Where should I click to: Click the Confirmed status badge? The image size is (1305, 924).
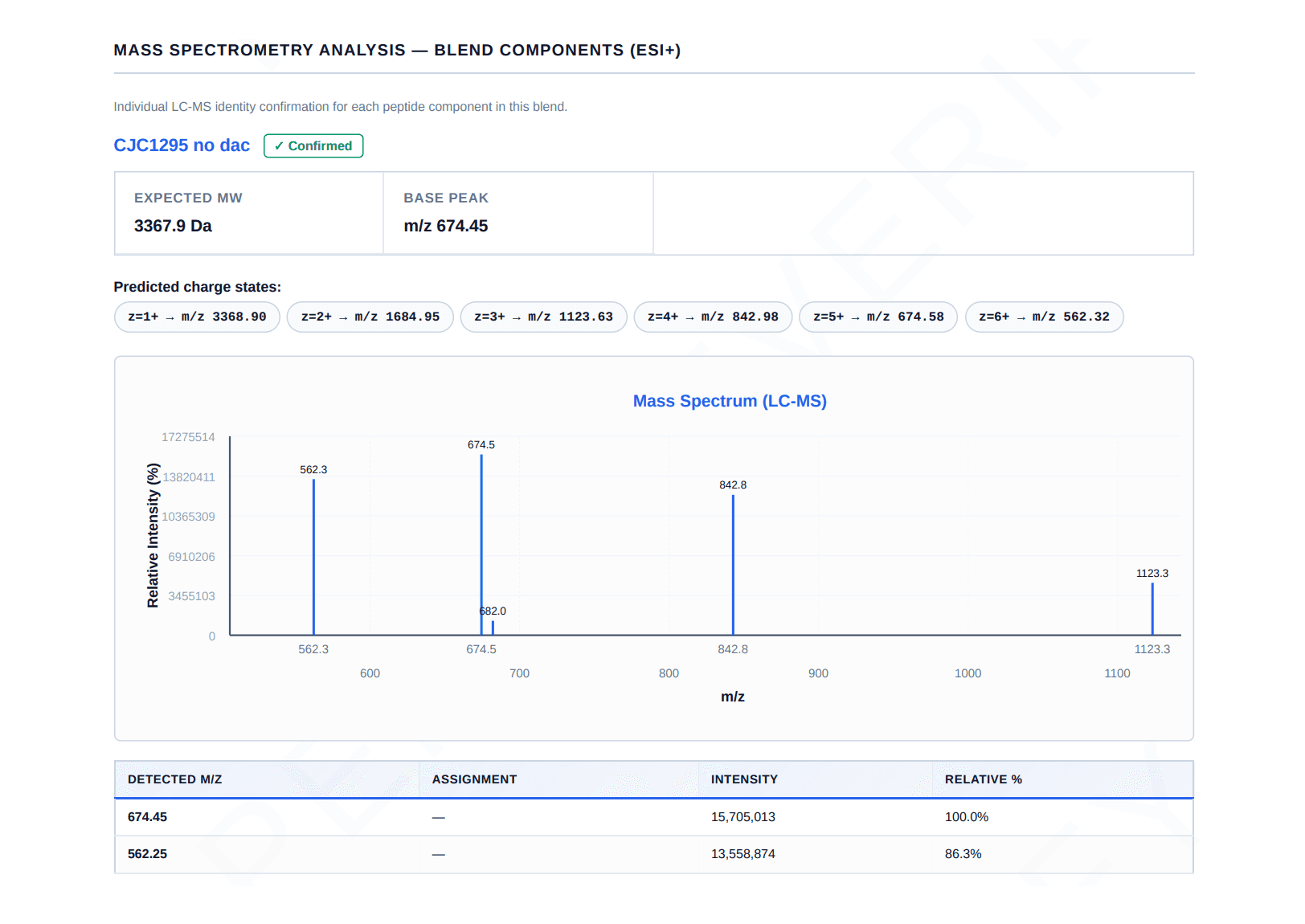tap(313, 145)
